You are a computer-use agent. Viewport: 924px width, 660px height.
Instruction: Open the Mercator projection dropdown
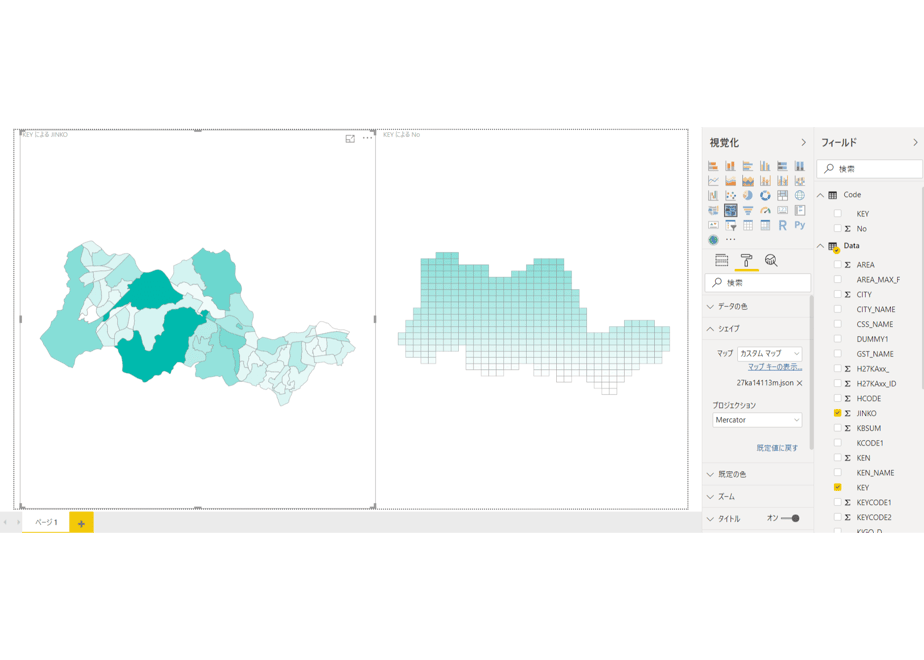click(757, 420)
